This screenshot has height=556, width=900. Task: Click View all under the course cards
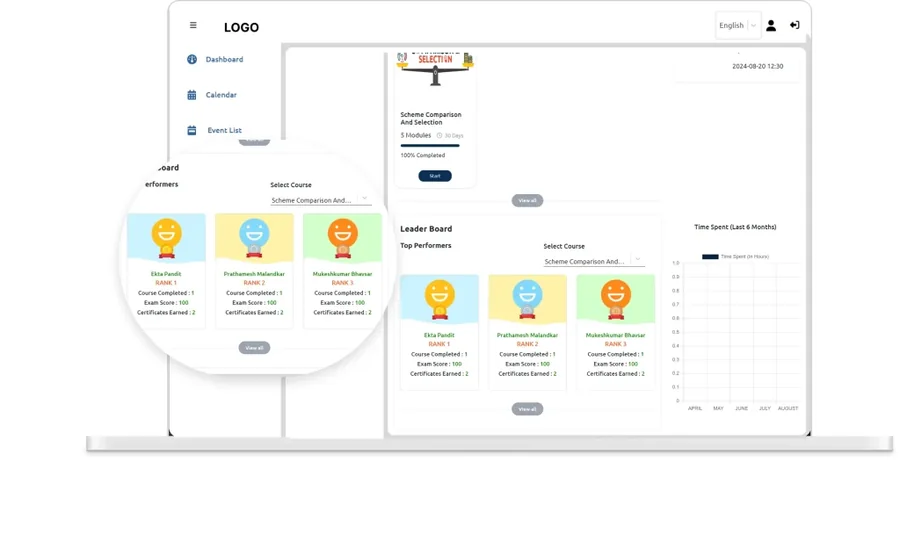coord(527,200)
